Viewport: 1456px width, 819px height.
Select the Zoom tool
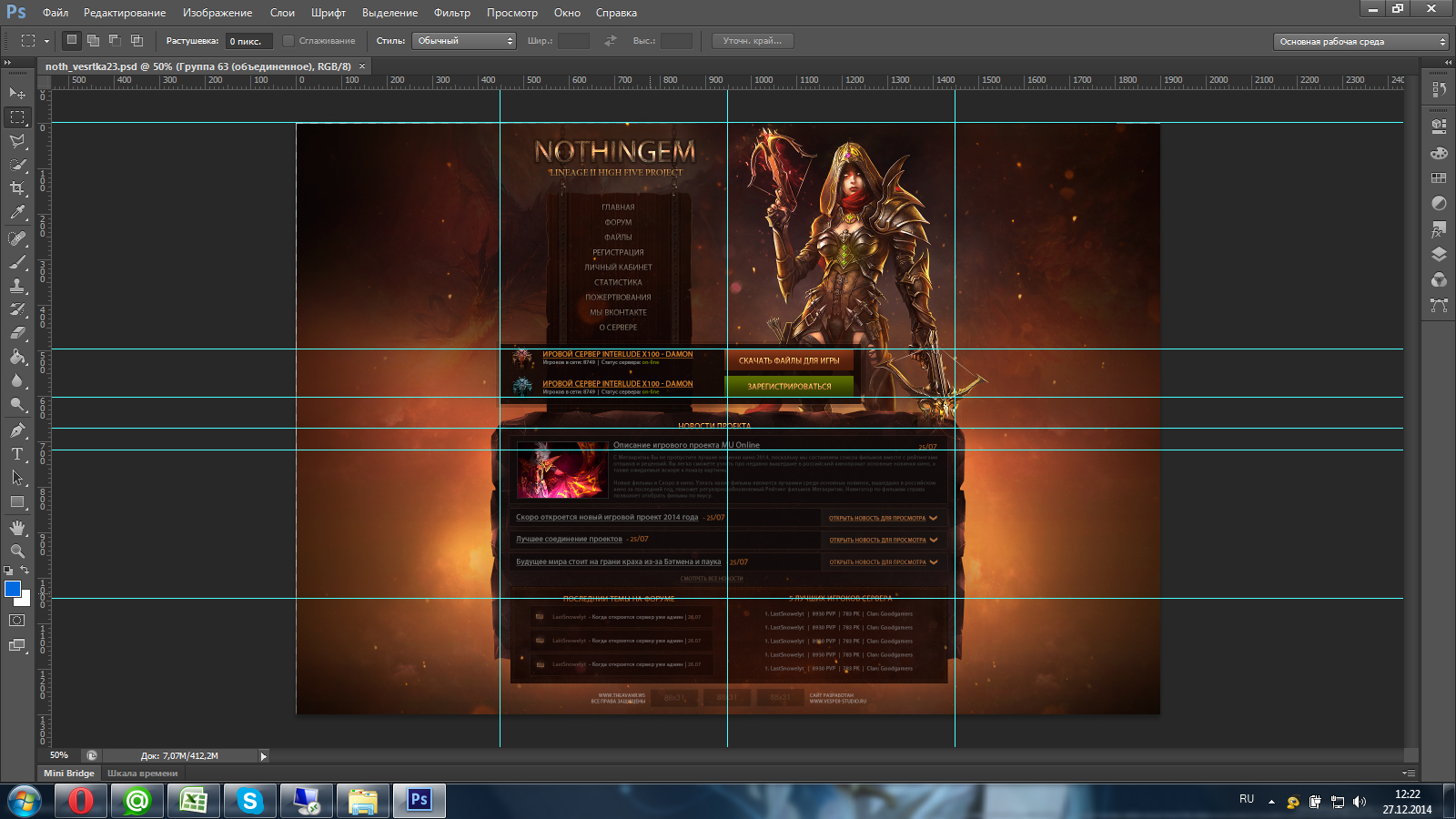tap(17, 551)
